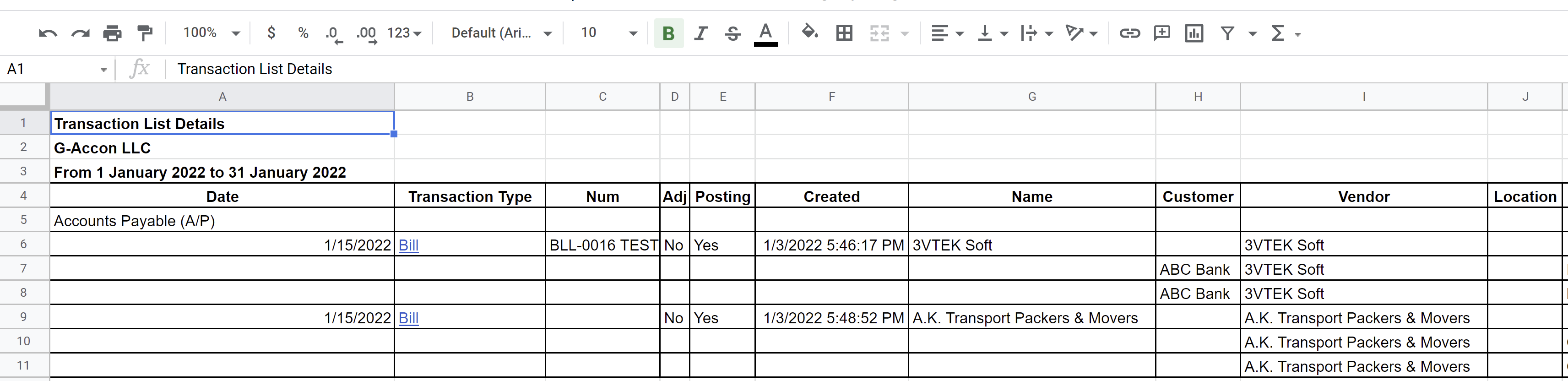Open the Borders grid icon
This screenshot has width=1568, height=381.
tap(844, 33)
